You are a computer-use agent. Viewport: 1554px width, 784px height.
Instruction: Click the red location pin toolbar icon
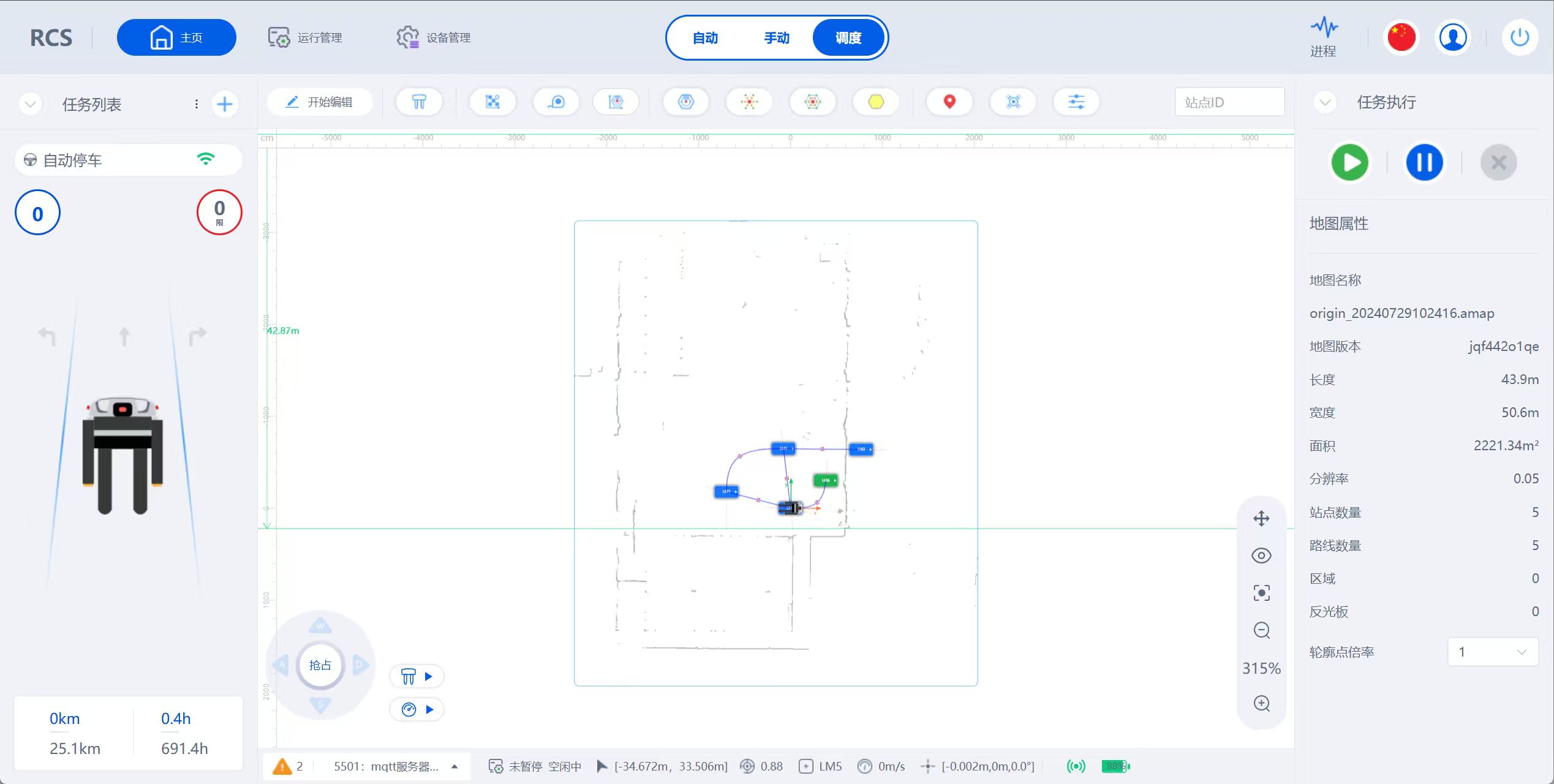click(x=949, y=102)
